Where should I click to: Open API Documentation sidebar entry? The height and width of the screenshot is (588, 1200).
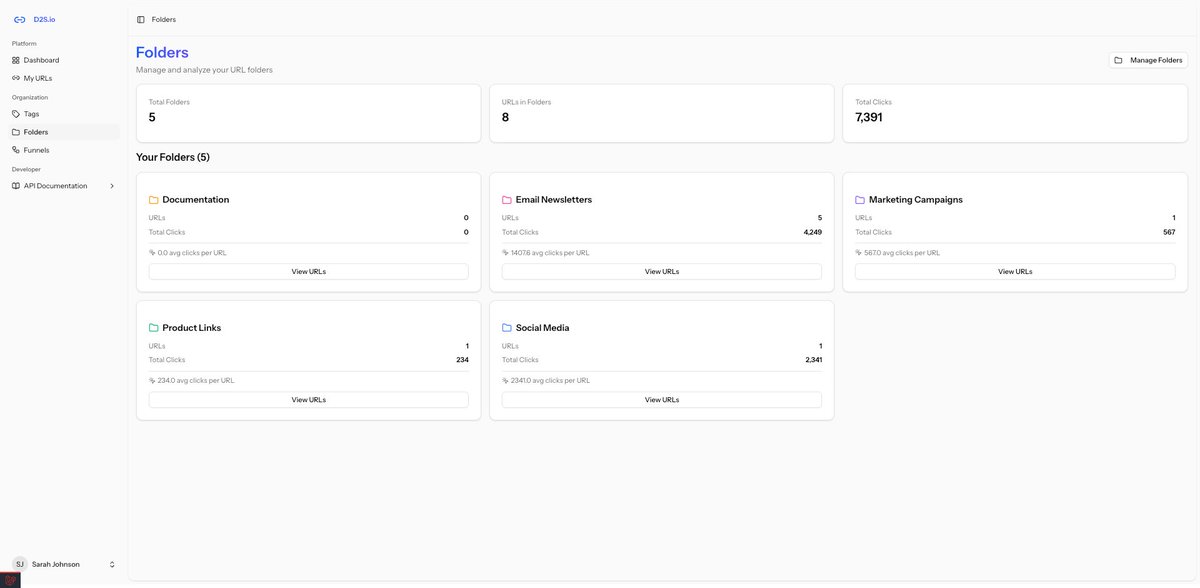(x=64, y=186)
